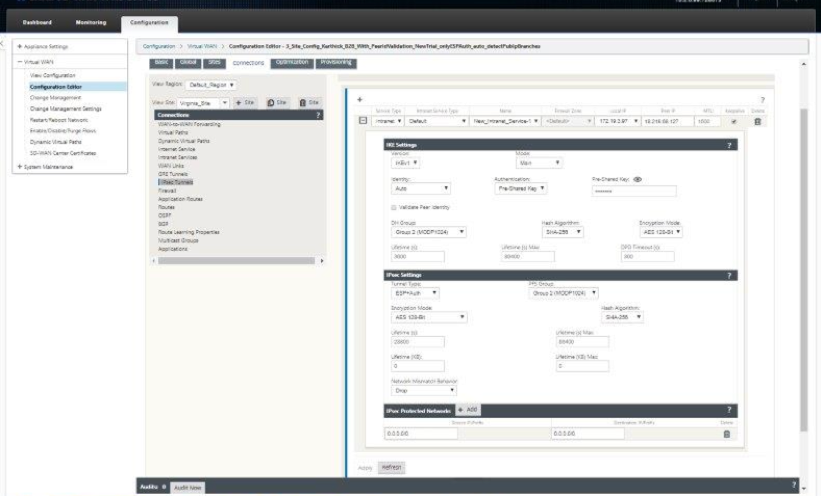The height and width of the screenshot is (496, 821).
Task: Open the IPsec Encryption Mode dropdown
Action: click(x=429, y=317)
